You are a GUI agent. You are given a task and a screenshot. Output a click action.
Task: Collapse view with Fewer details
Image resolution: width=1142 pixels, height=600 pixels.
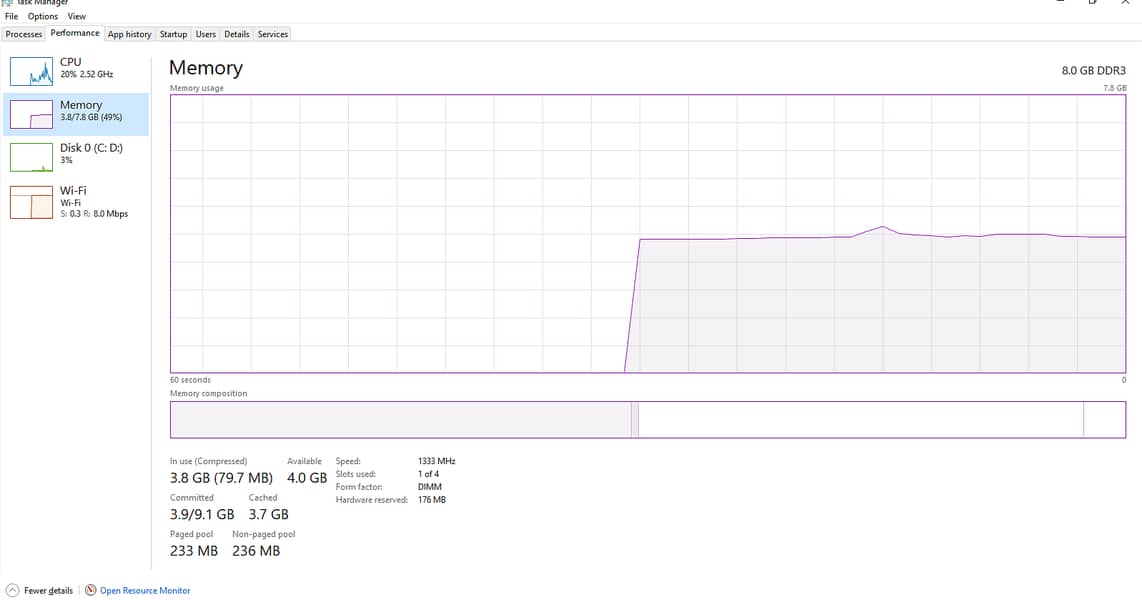[x=48, y=591]
